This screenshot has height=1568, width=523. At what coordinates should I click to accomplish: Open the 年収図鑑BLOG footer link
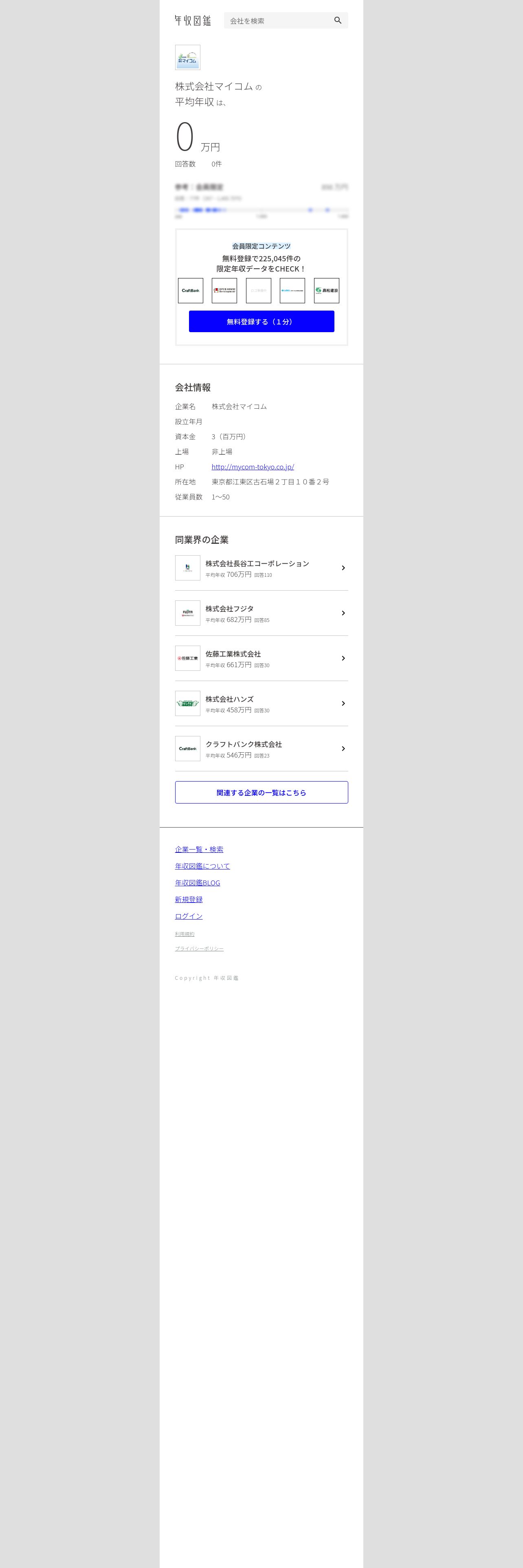(197, 882)
